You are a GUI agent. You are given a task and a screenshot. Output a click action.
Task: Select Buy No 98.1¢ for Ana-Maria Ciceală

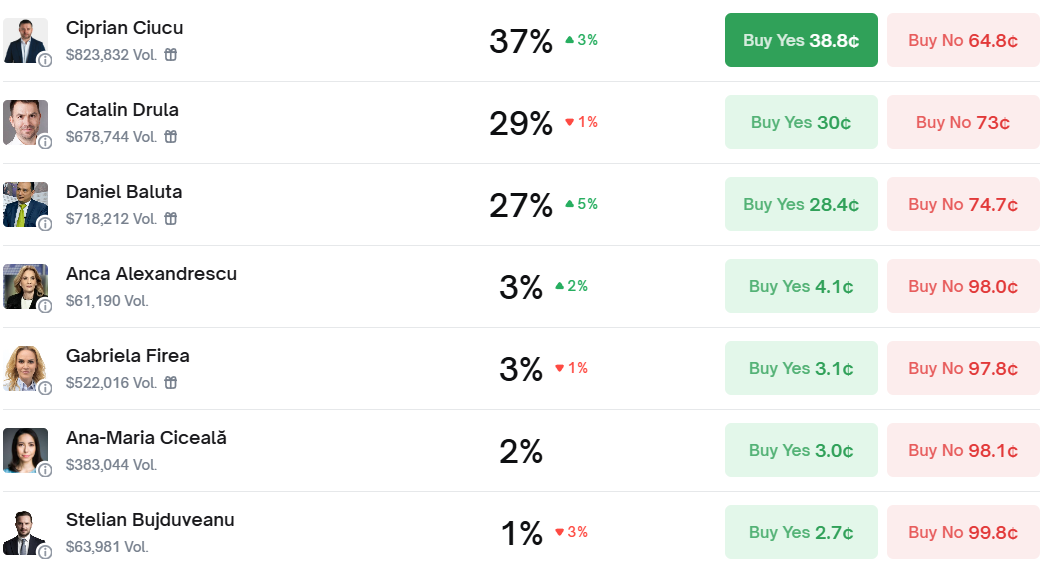(x=963, y=450)
